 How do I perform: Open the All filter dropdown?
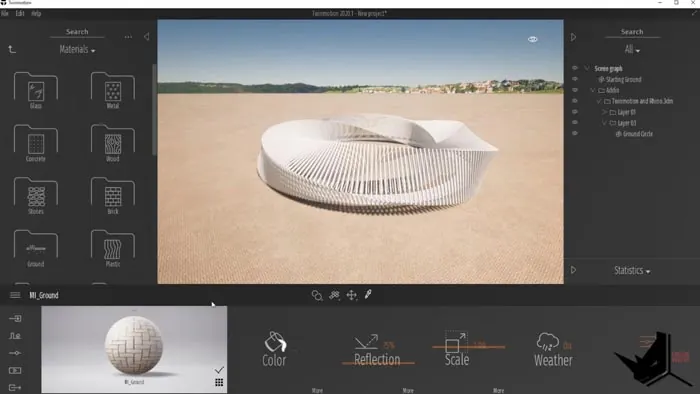(x=632, y=50)
